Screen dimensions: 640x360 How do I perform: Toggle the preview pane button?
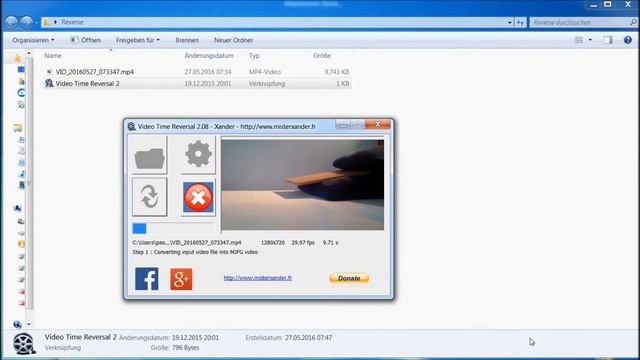pyautogui.click(x=608, y=40)
